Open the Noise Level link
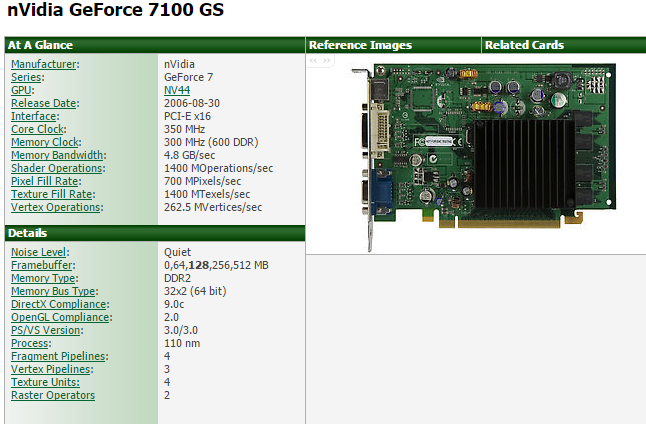 39,252
